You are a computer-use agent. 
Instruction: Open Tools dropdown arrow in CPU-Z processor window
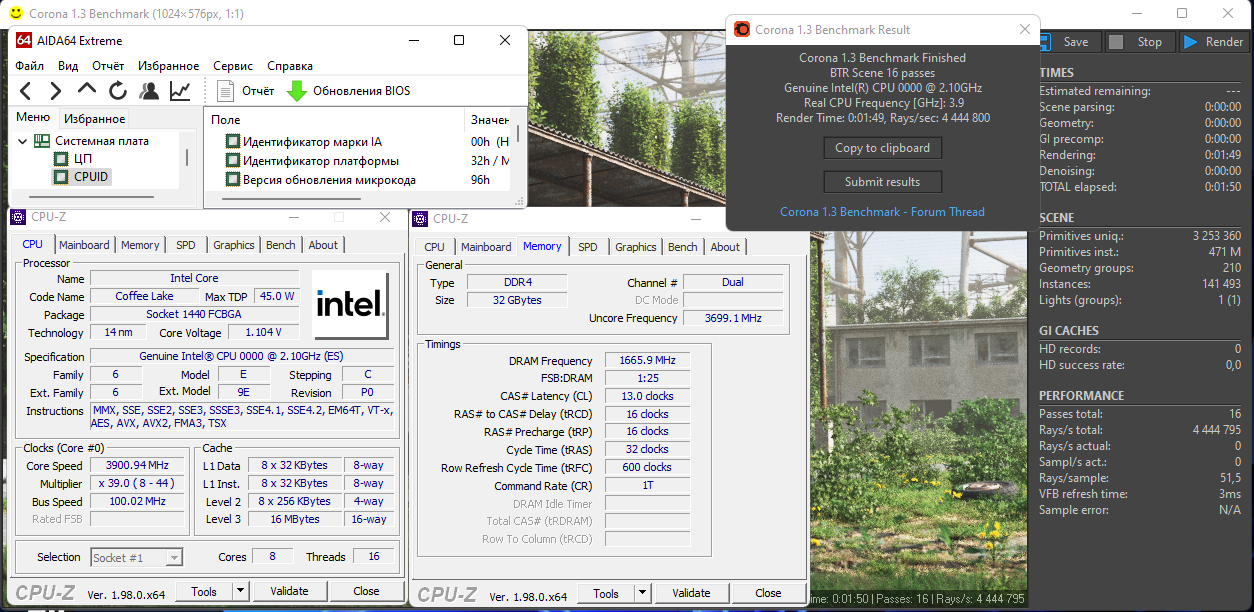240,591
